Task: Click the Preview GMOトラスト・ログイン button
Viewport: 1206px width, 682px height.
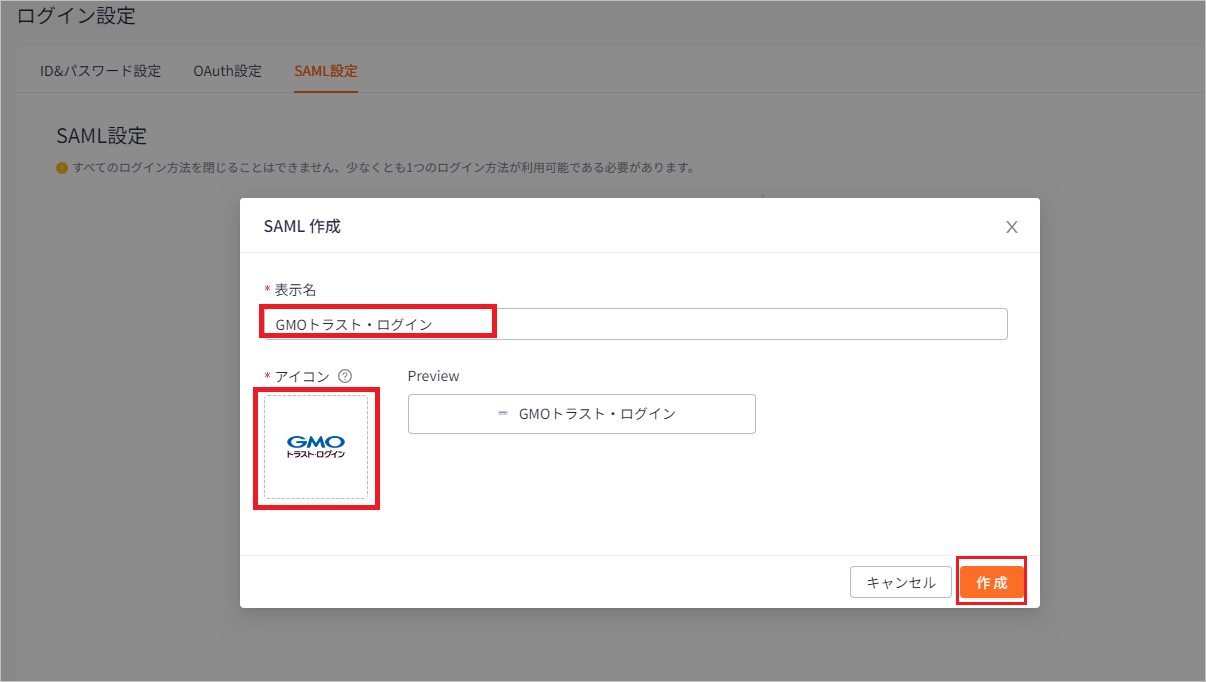Action: pos(582,414)
